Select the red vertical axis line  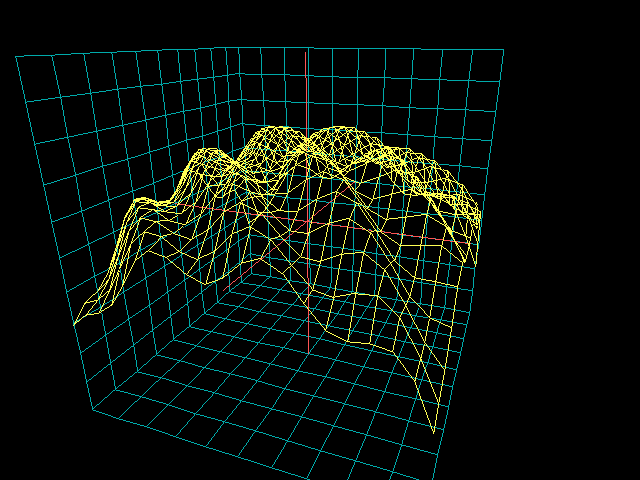[307, 202]
